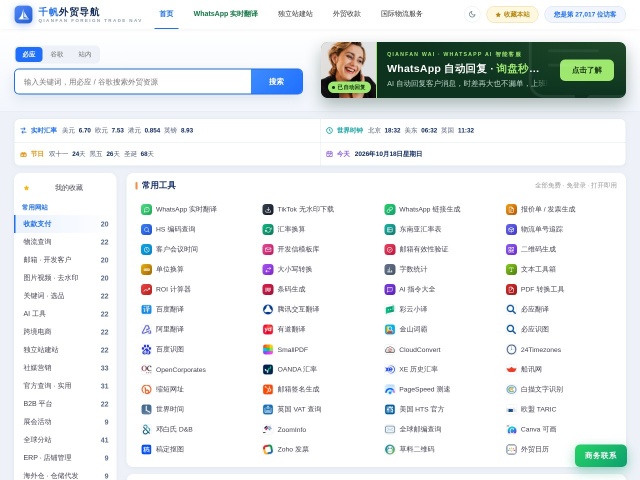Open 欧盟 TARIC link text
The image size is (640, 480).
(538, 409)
